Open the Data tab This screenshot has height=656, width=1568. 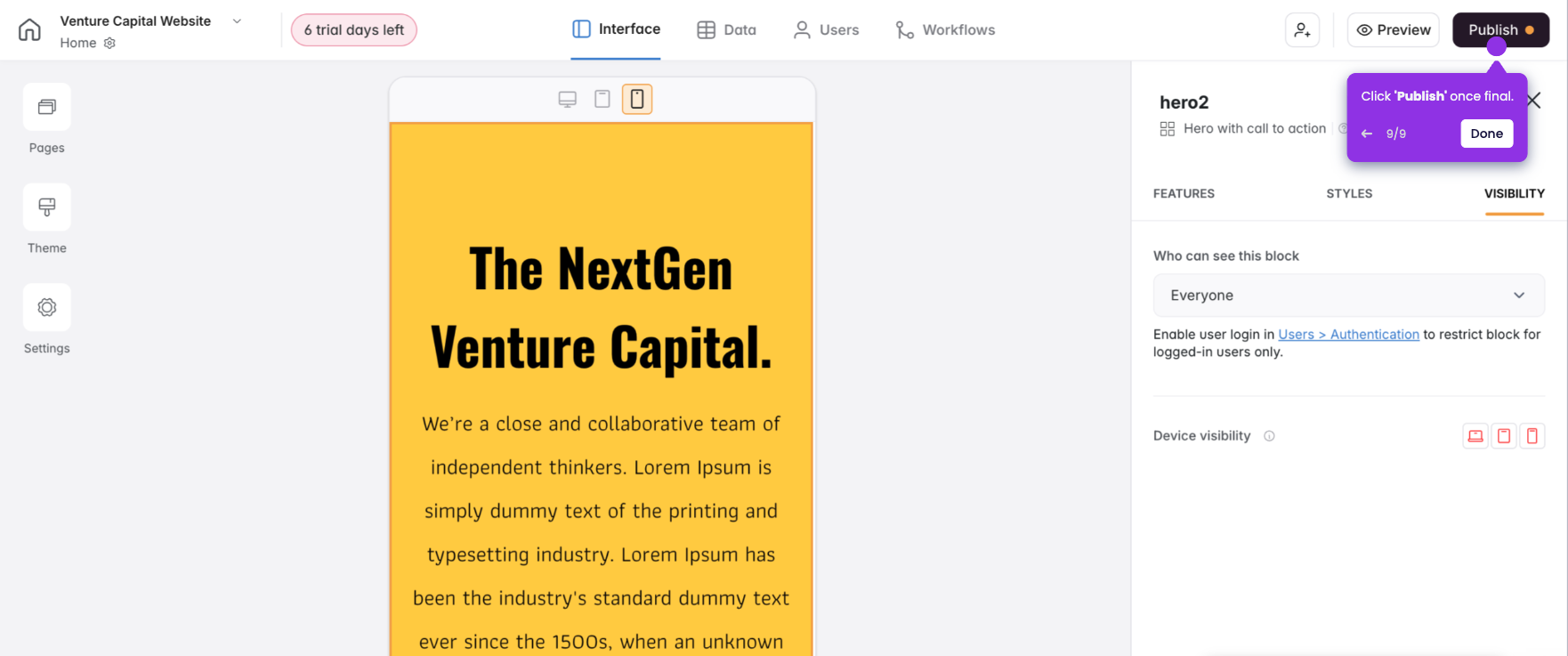pyautogui.click(x=726, y=30)
